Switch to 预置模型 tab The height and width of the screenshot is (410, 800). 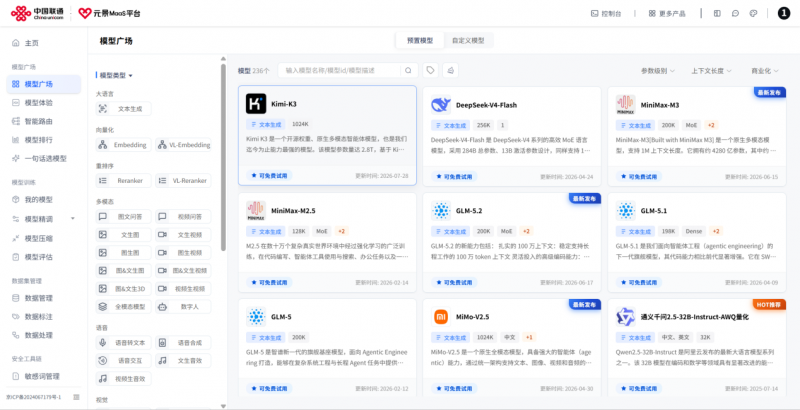tap(420, 40)
